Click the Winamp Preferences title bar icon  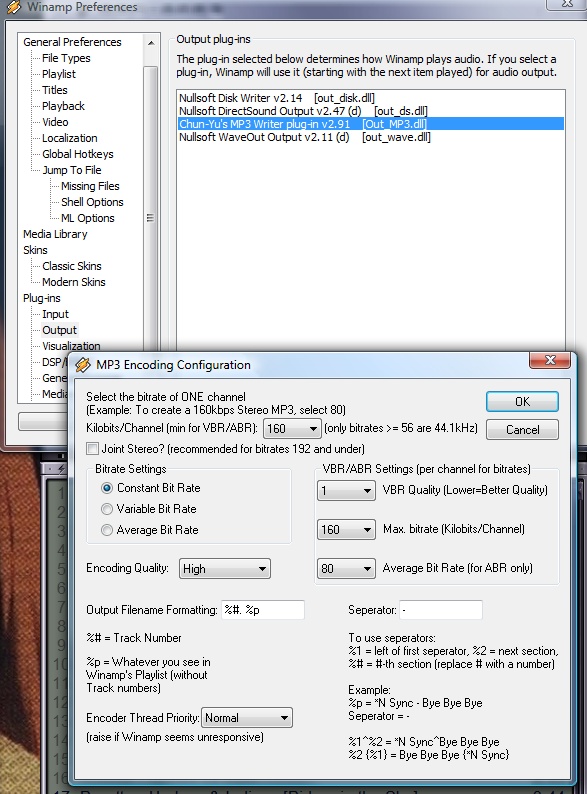14,7
